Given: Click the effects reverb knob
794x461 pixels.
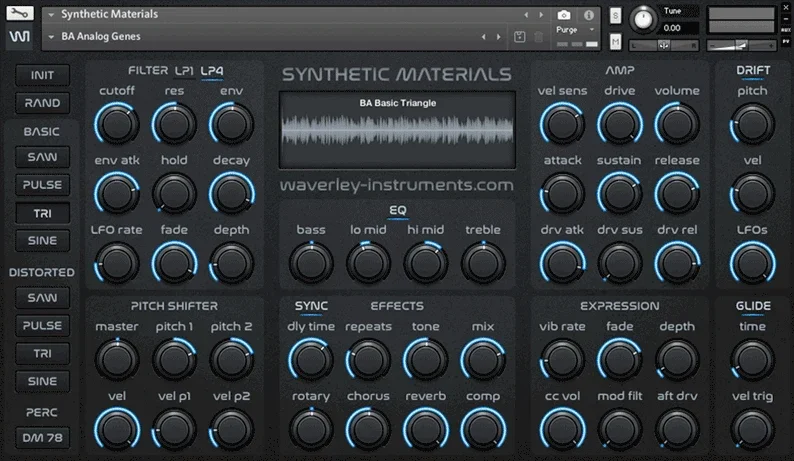Looking at the screenshot, I should (x=425, y=429).
